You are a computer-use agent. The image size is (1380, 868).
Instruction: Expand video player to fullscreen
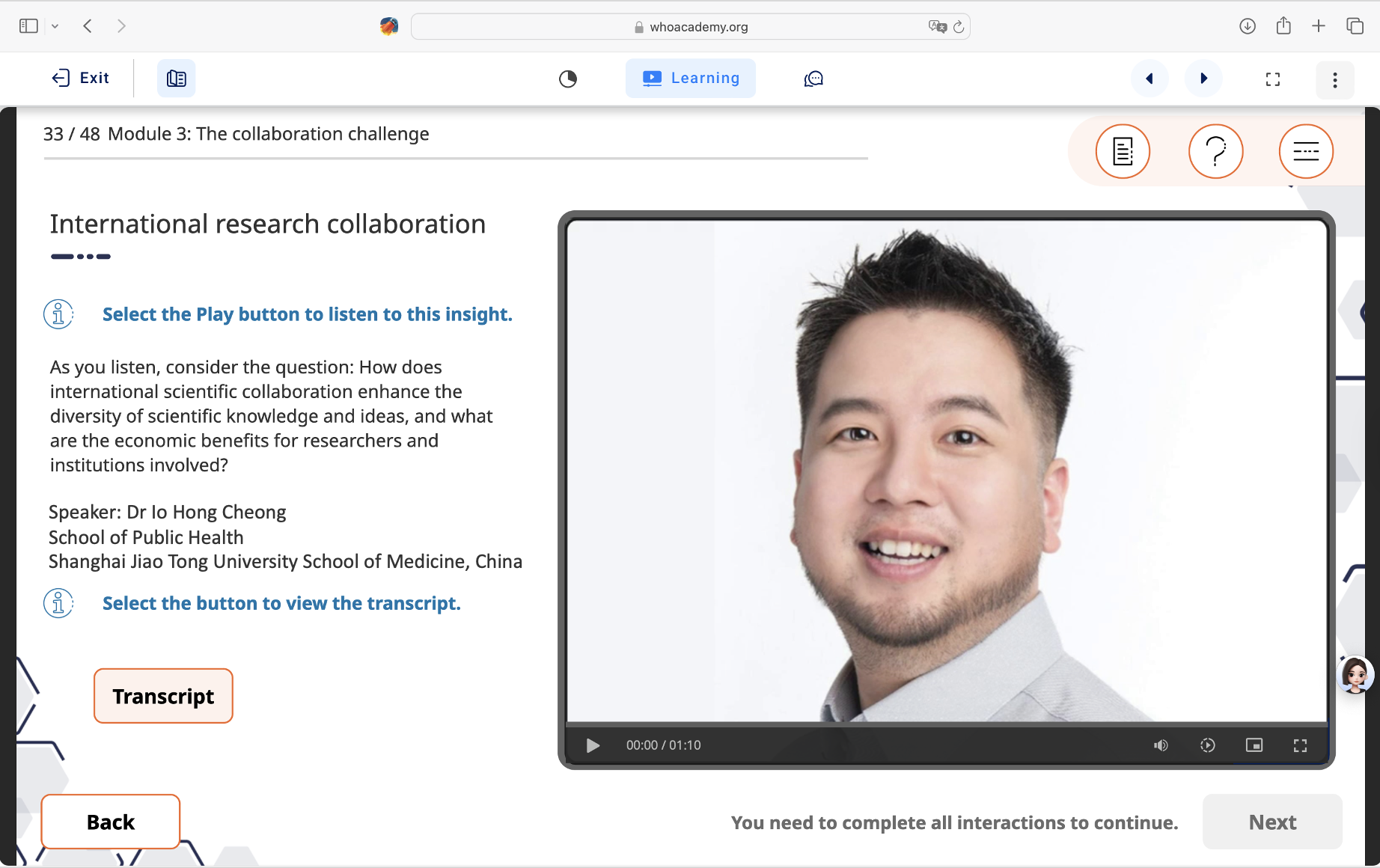click(x=1300, y=745)
